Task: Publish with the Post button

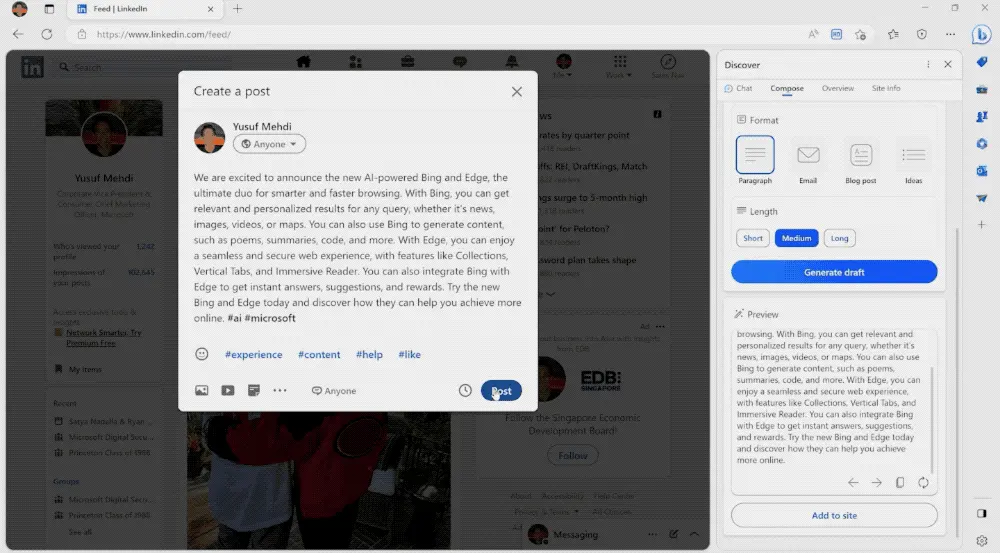Action: tap(501, 390)
